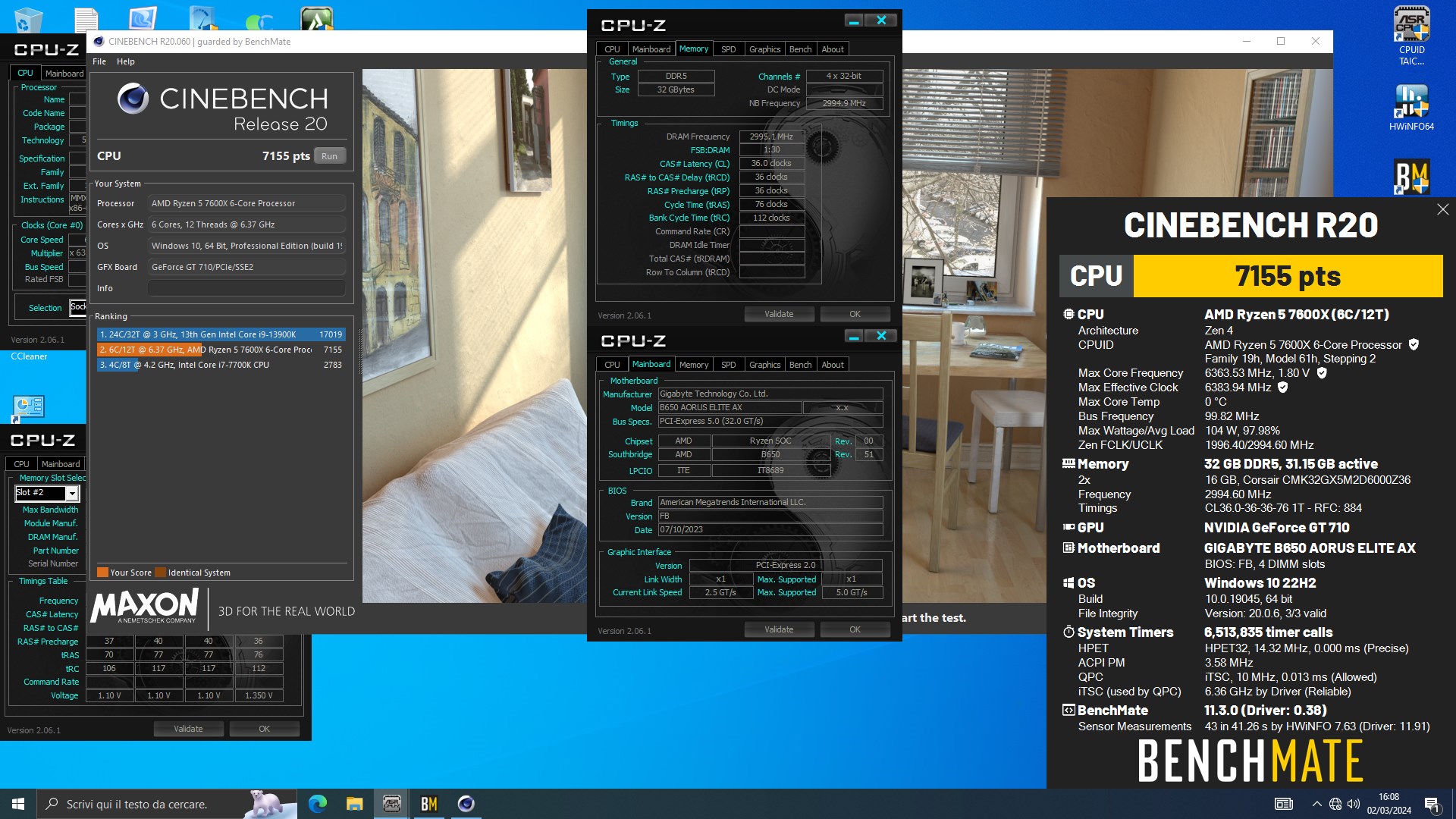1456x819 pixels.
Task: Switch to About tab in CPU-Z Memory window
Action: coord(833,49)
